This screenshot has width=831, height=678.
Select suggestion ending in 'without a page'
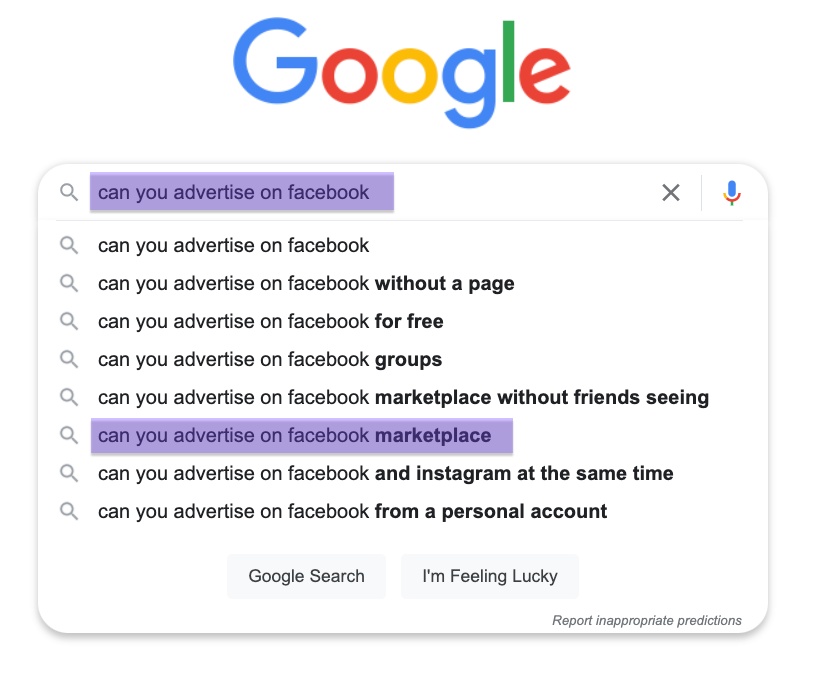(x=306, y=283)
